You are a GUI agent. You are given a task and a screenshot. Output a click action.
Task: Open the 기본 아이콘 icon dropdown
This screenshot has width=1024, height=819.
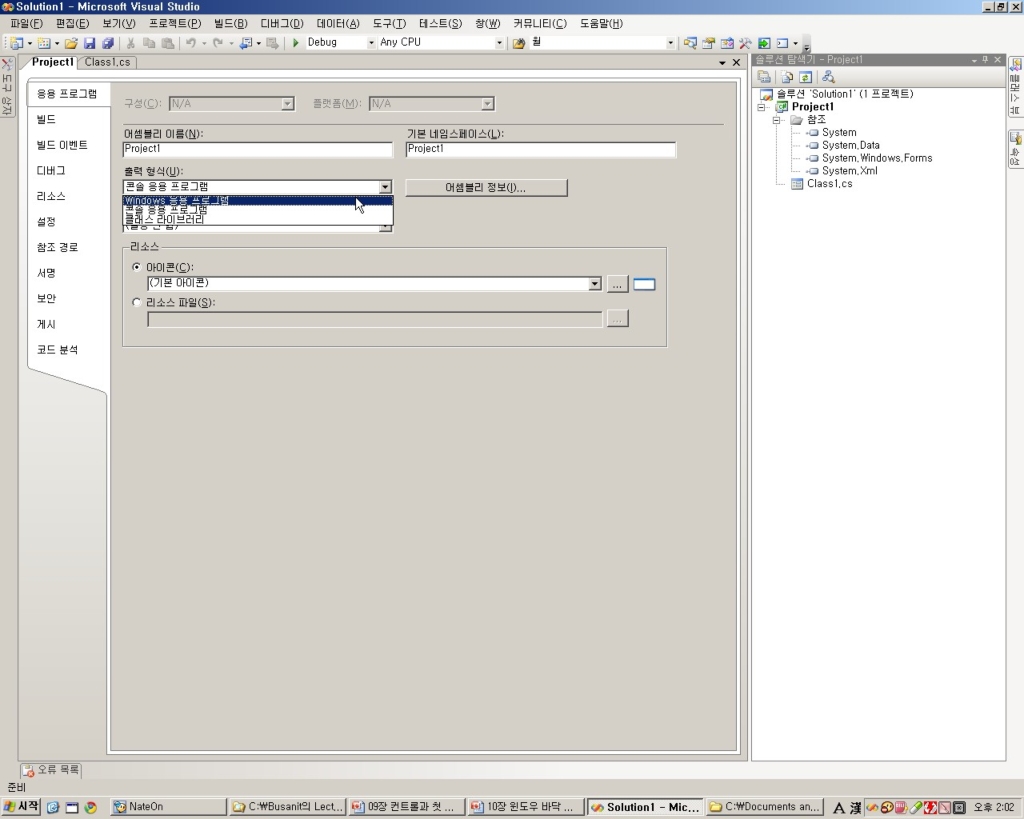[x=594, y=283]
